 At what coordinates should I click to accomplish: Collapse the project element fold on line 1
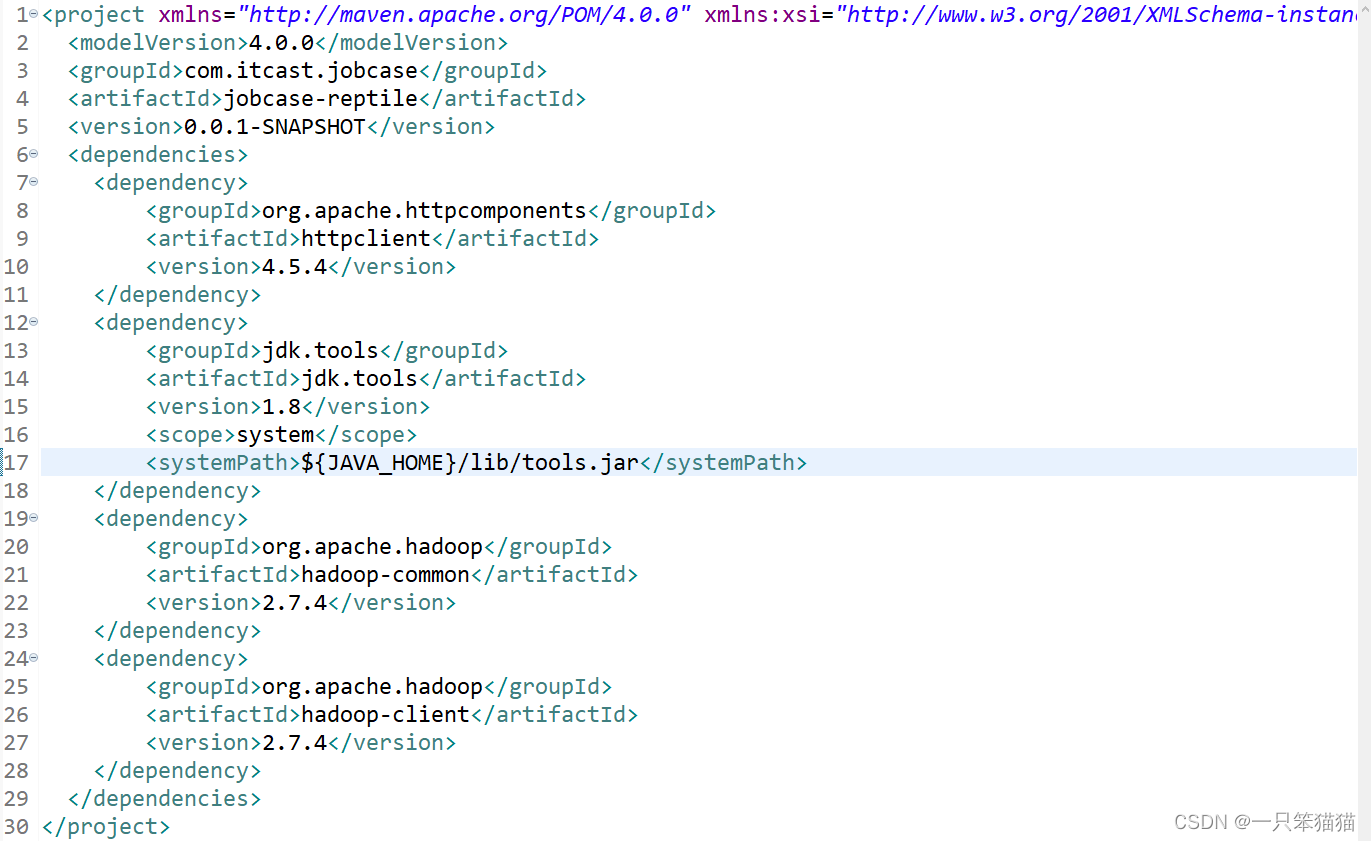(x=34, y=13)
